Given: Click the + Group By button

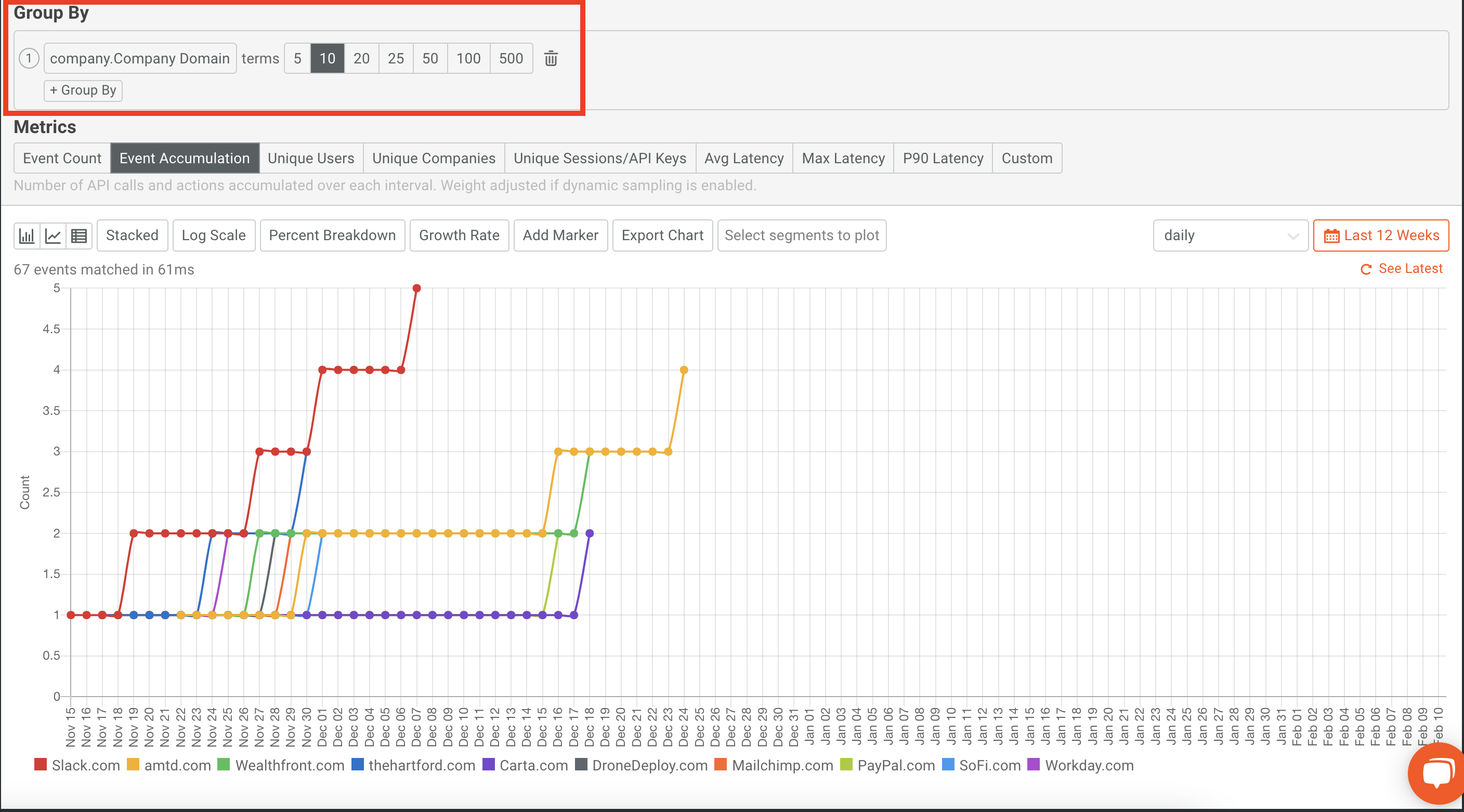Looking at the screenshot, I should click(83, 90).
